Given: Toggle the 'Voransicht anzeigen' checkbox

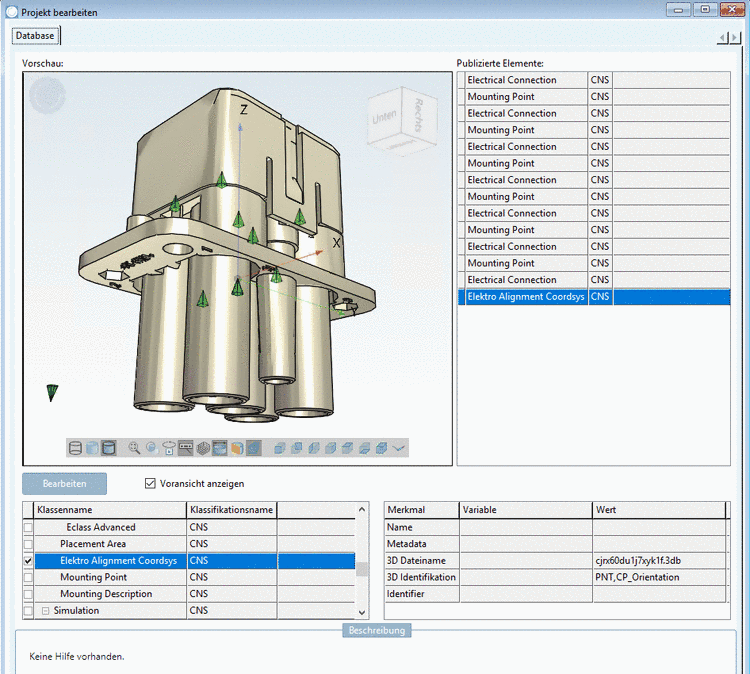Looking at the screenshot, I should pos(151,484).
